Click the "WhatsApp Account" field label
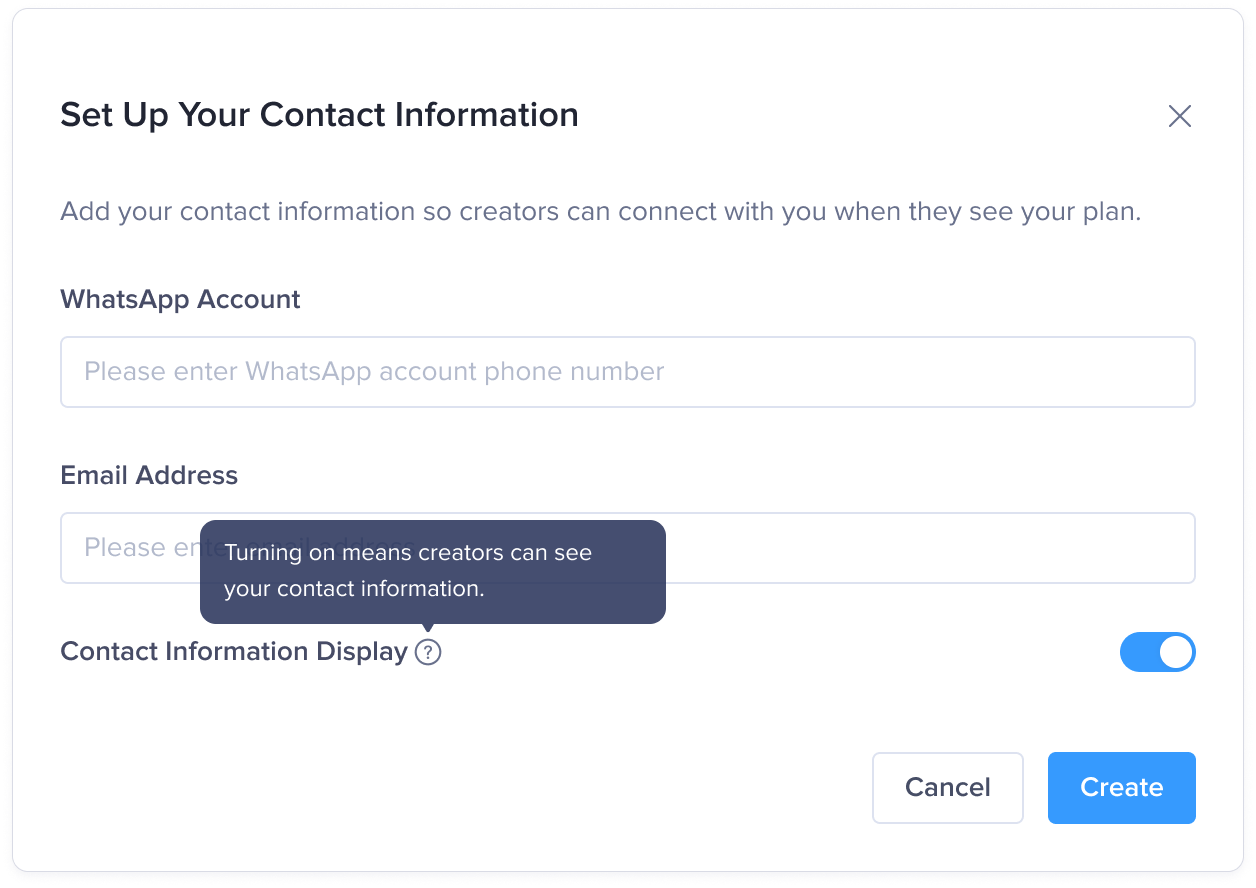Image resolution: width=1256 pixels, height=888 pixels. tap(180, 299)
